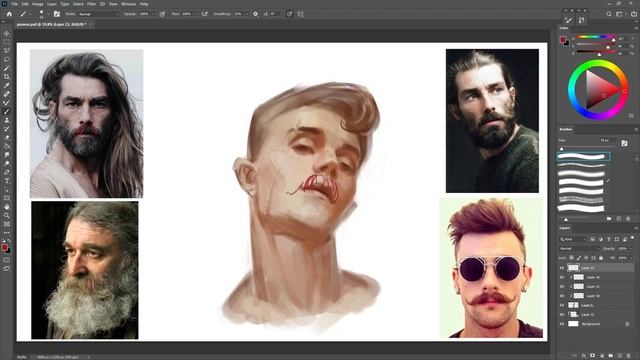
Task: Hide the selected top layer's eye icon
Action: 562,268
